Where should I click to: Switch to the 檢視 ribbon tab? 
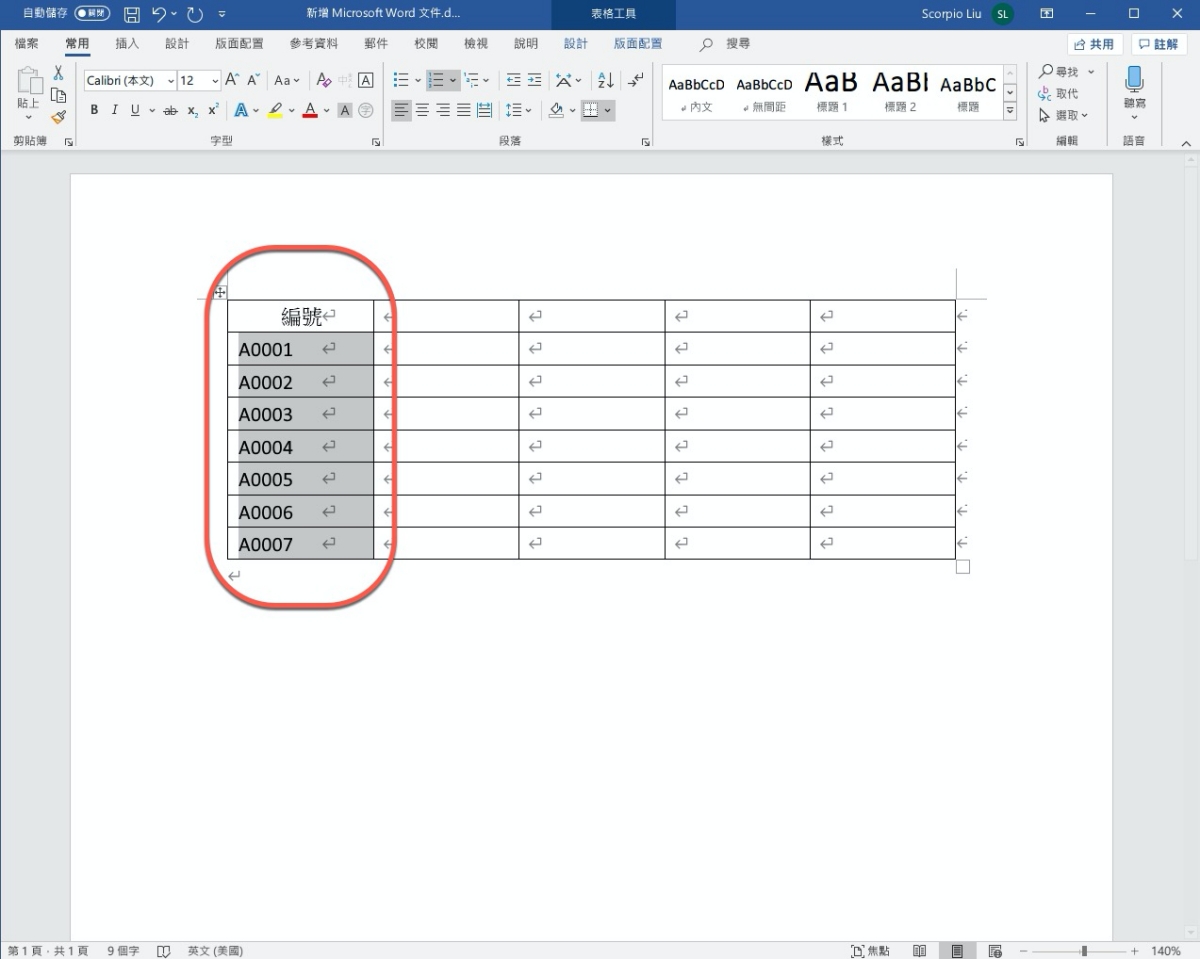476,44
